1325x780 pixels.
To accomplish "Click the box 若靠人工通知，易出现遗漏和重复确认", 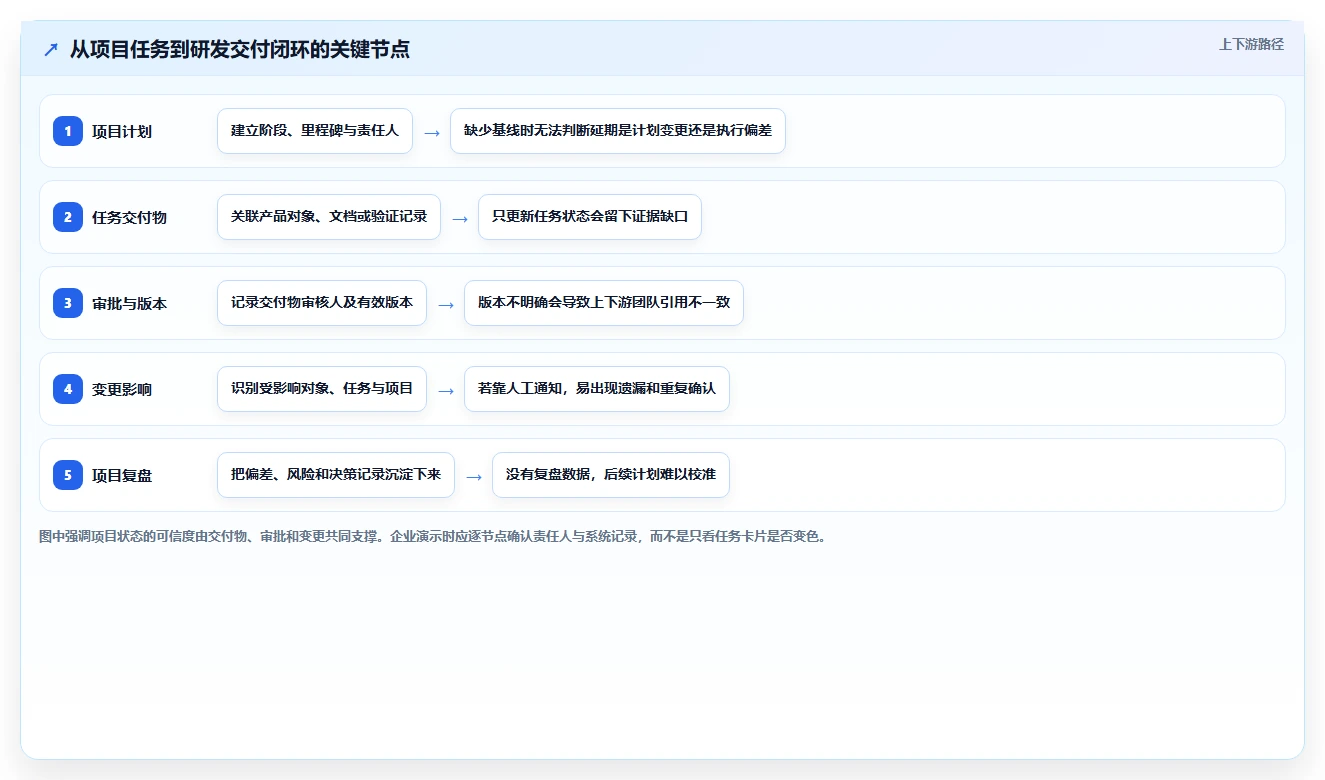I will point(597,389).
